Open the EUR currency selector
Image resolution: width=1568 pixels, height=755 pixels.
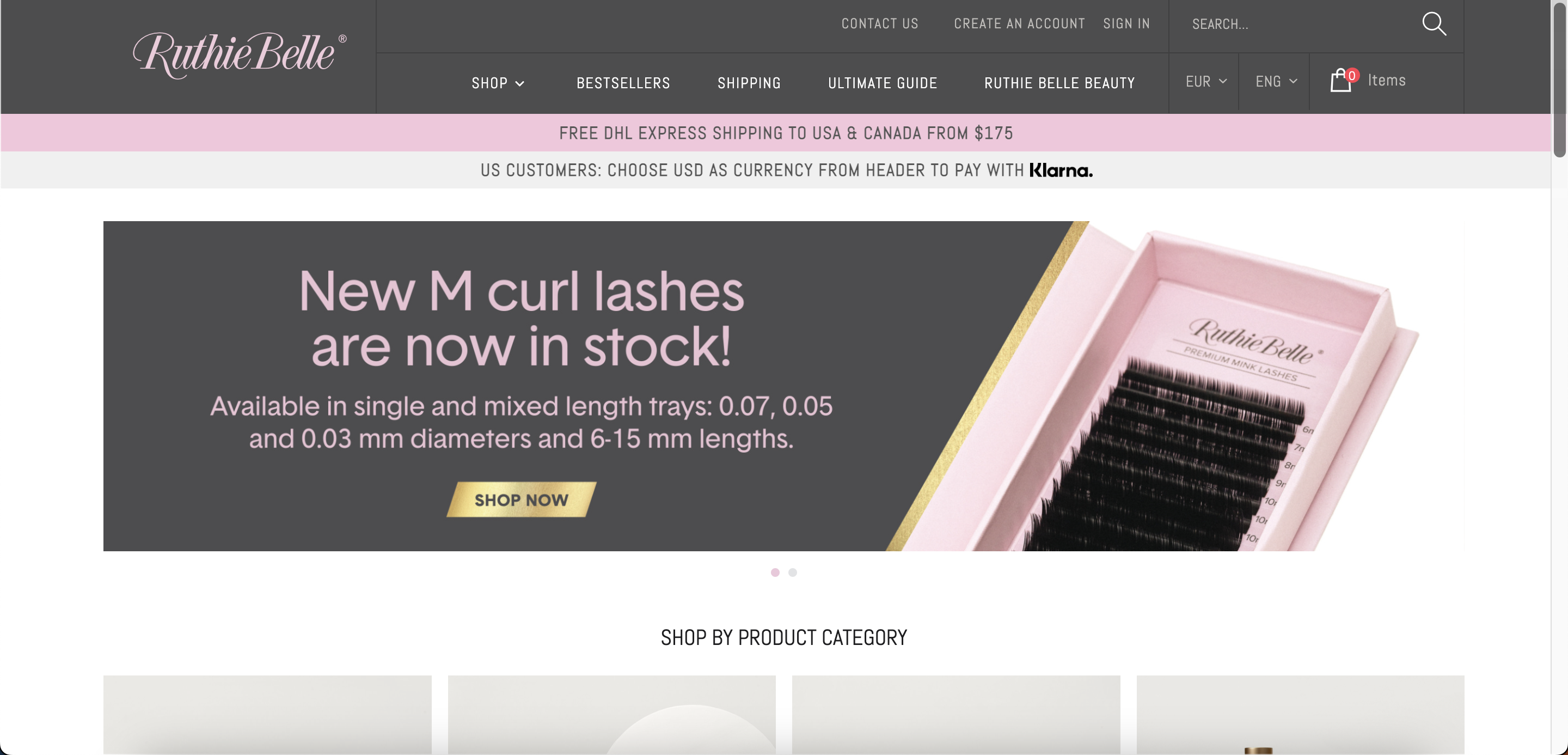pyautogui.click(x=1206, y=82)
